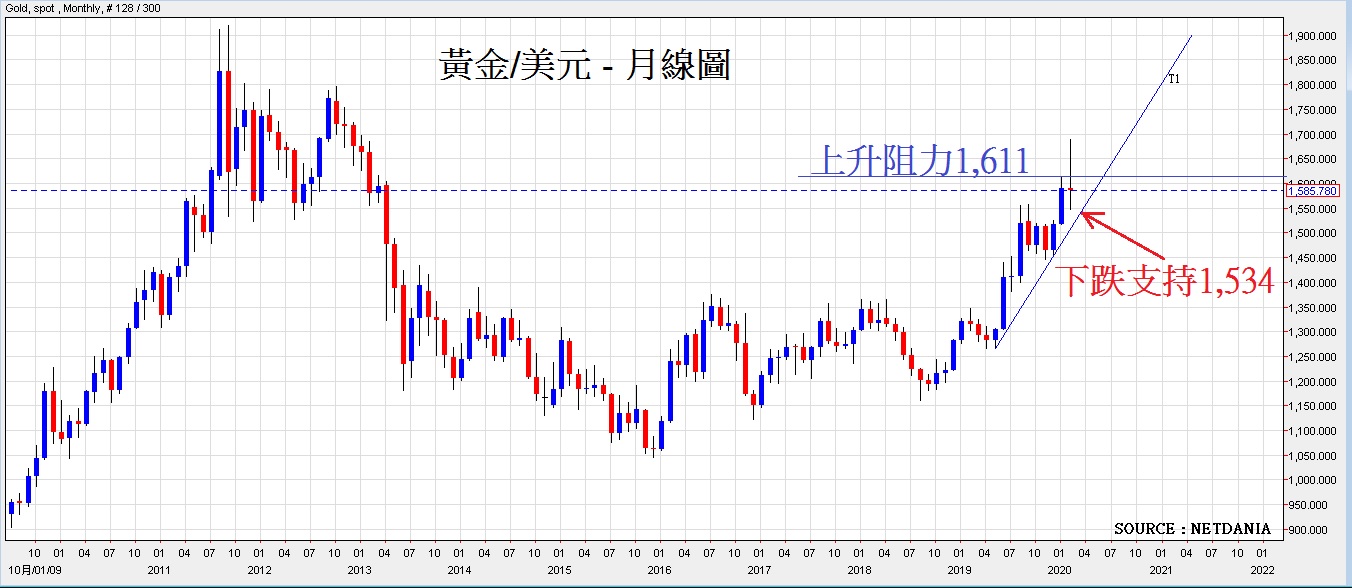Select 2011 on the time axis
The image size is (1352, 588).
[158, 570]
